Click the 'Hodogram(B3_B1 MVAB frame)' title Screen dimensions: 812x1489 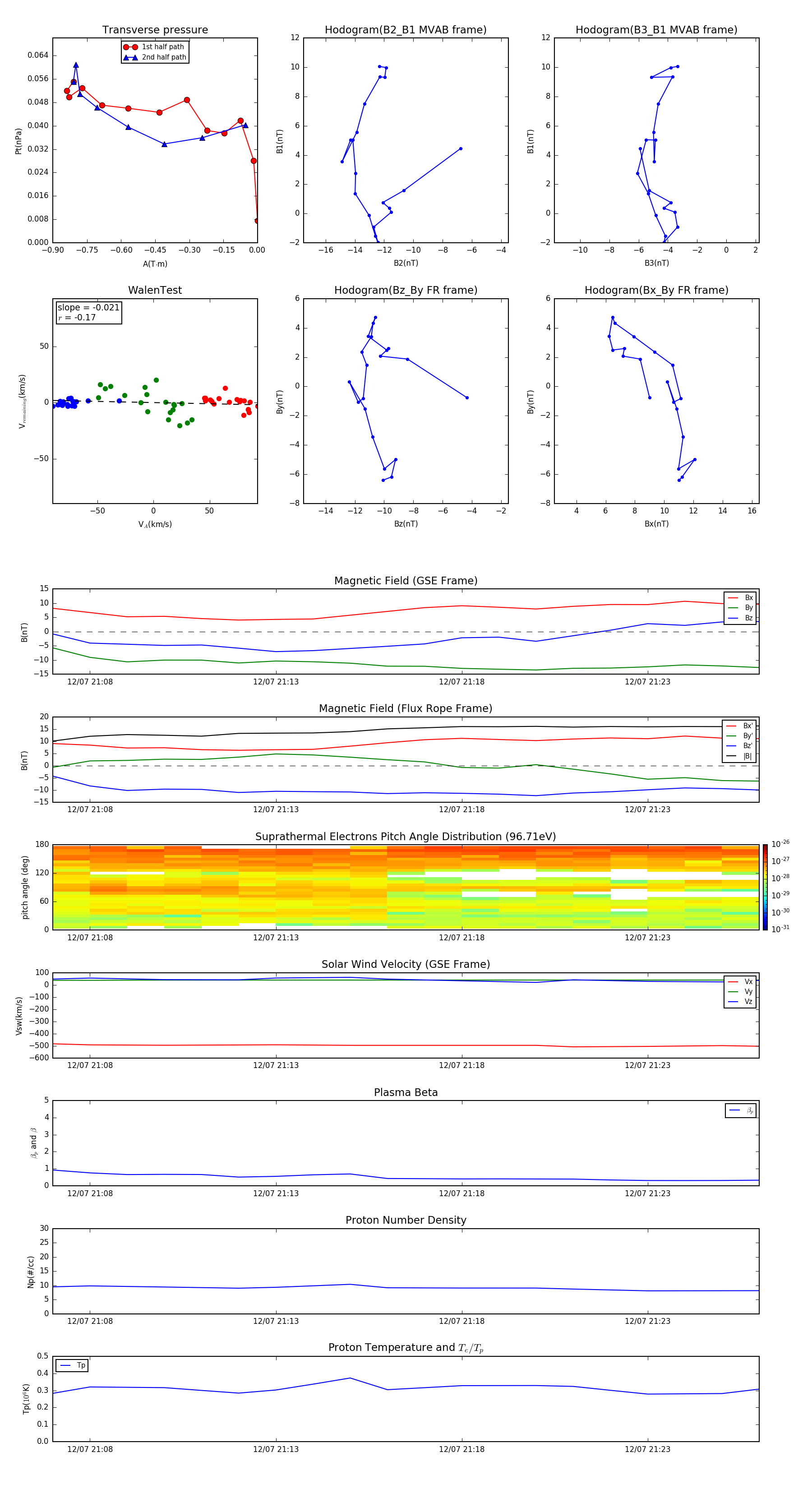pyautogui.click(x=656, y=30)
